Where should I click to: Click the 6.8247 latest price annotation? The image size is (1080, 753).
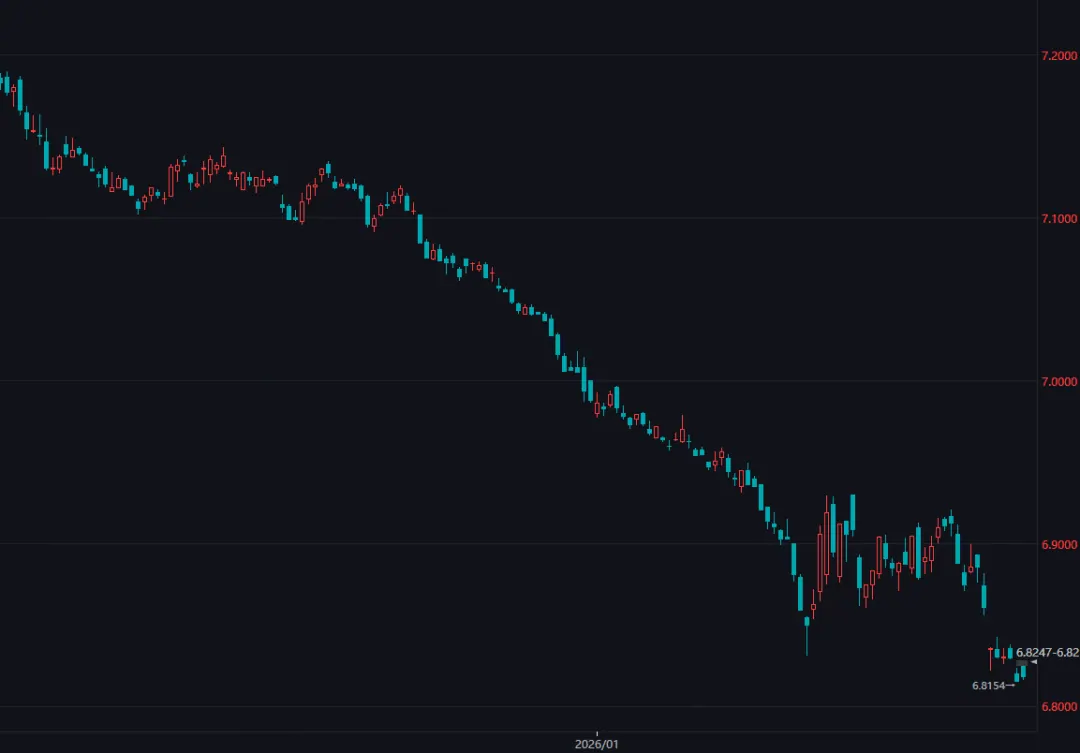(1048, 652)
